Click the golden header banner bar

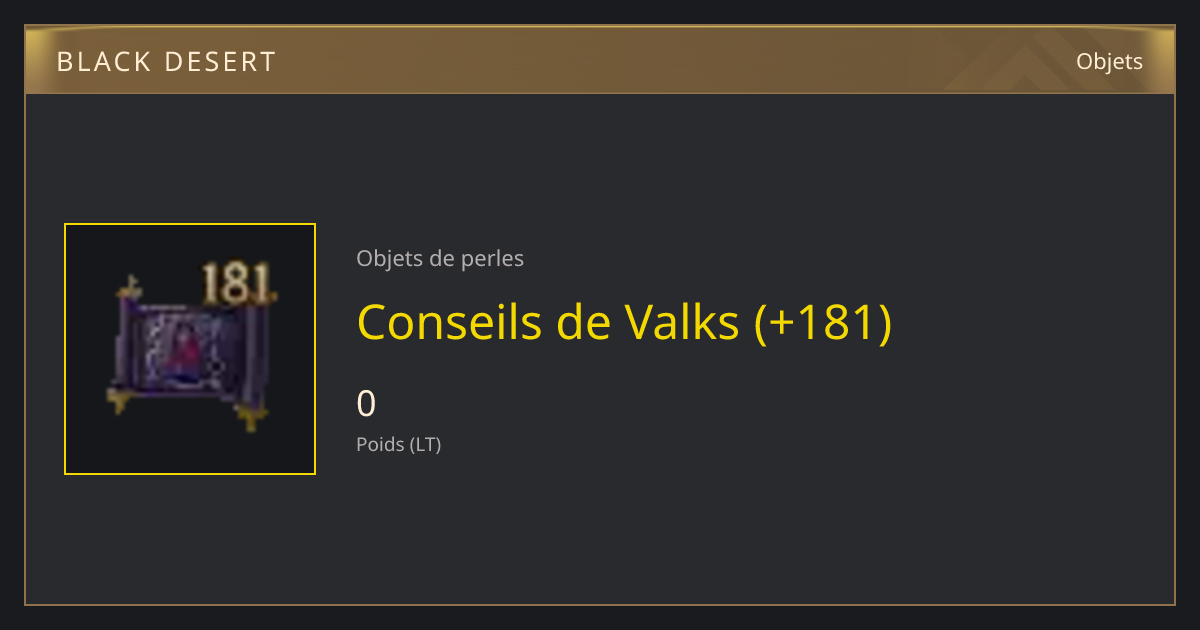pyautogui.click(x=600, y=60)
